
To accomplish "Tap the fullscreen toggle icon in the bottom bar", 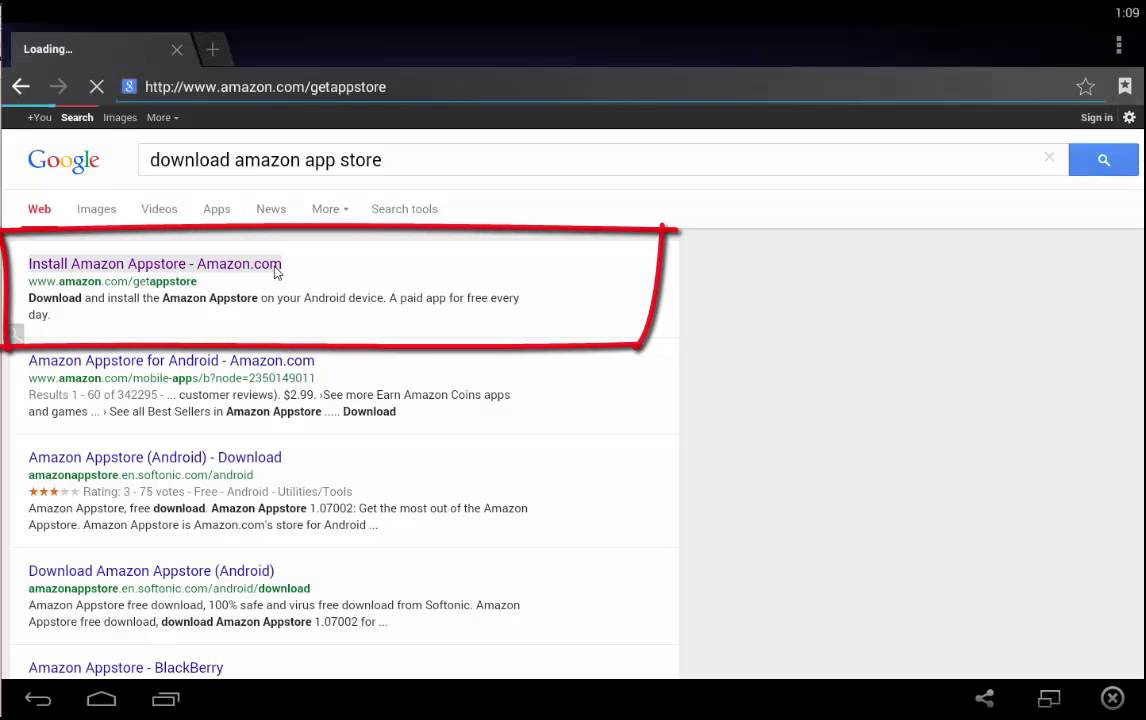I will [1049, 699].
